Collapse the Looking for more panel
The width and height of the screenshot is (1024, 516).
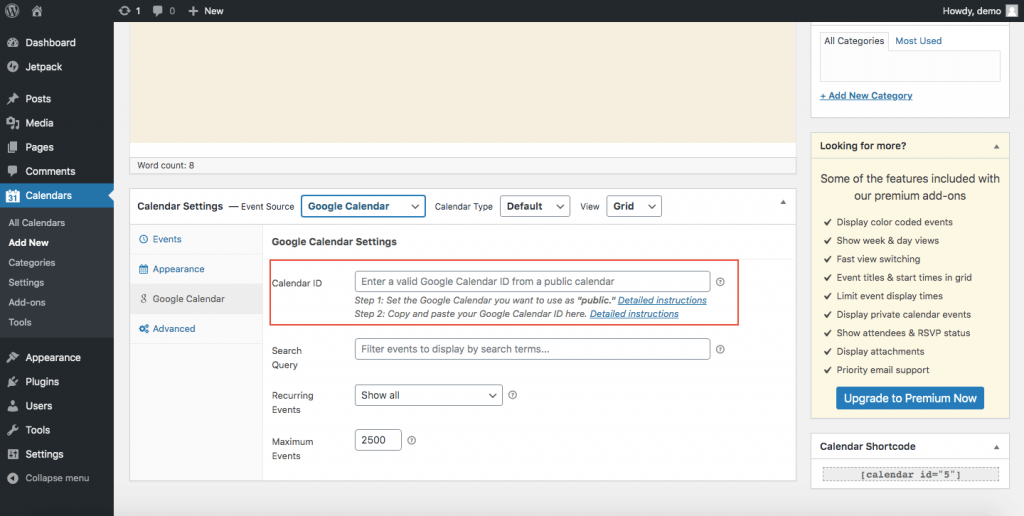tap(997, 147)
